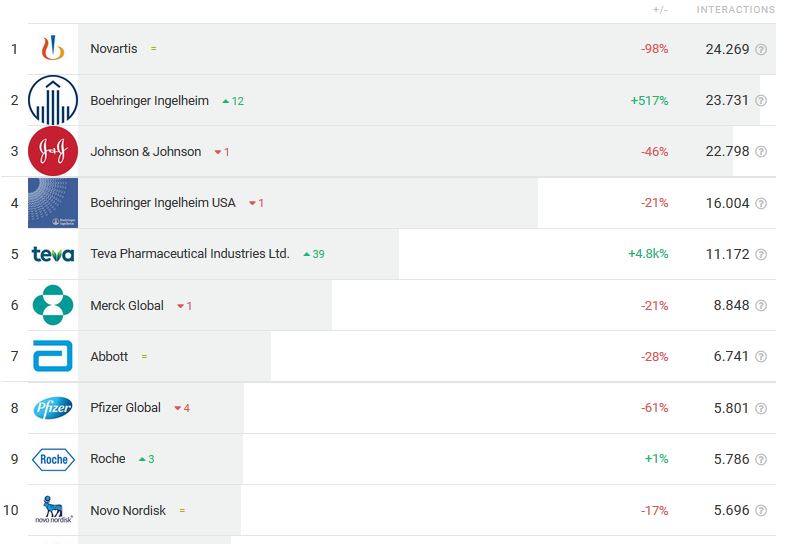Click question mark next to 5.696
Image resolution: width=786 pixels, height=544 pixels.
click(x=760, y=510)
